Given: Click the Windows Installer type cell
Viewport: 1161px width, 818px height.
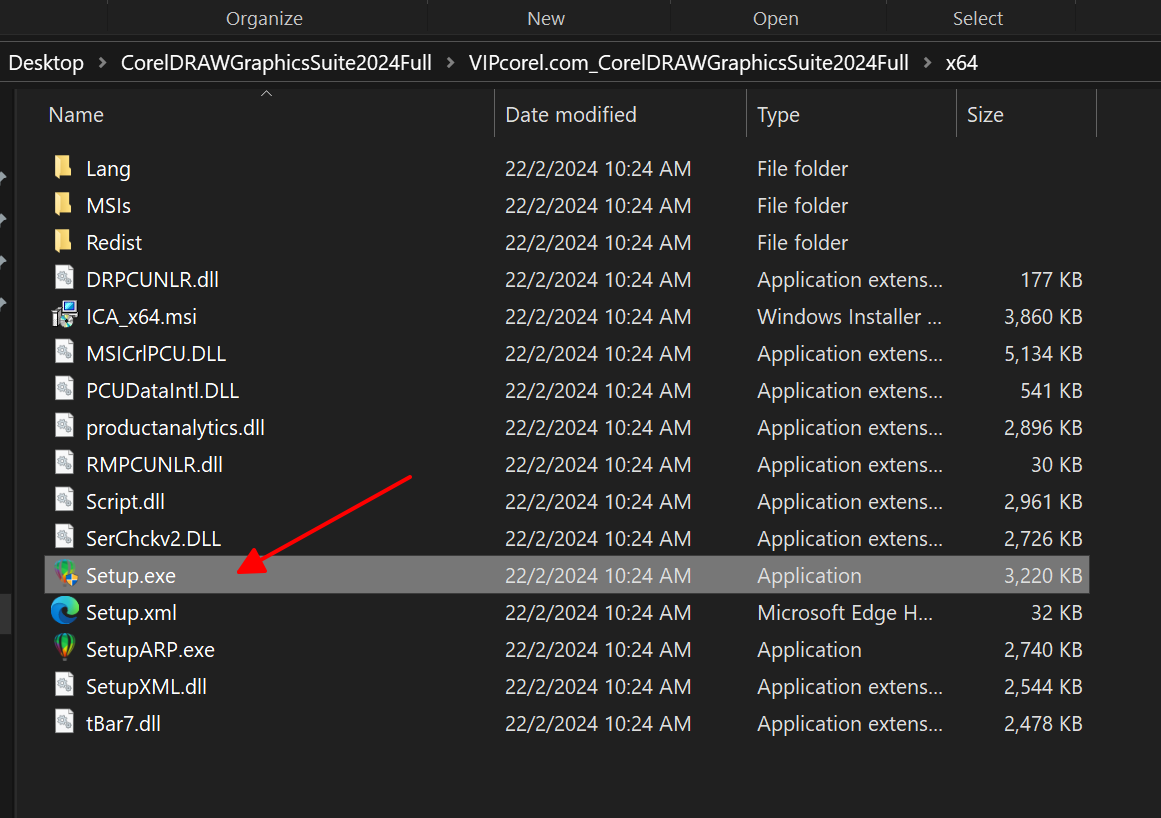Looking at the screenshot, I should (849, 317).
